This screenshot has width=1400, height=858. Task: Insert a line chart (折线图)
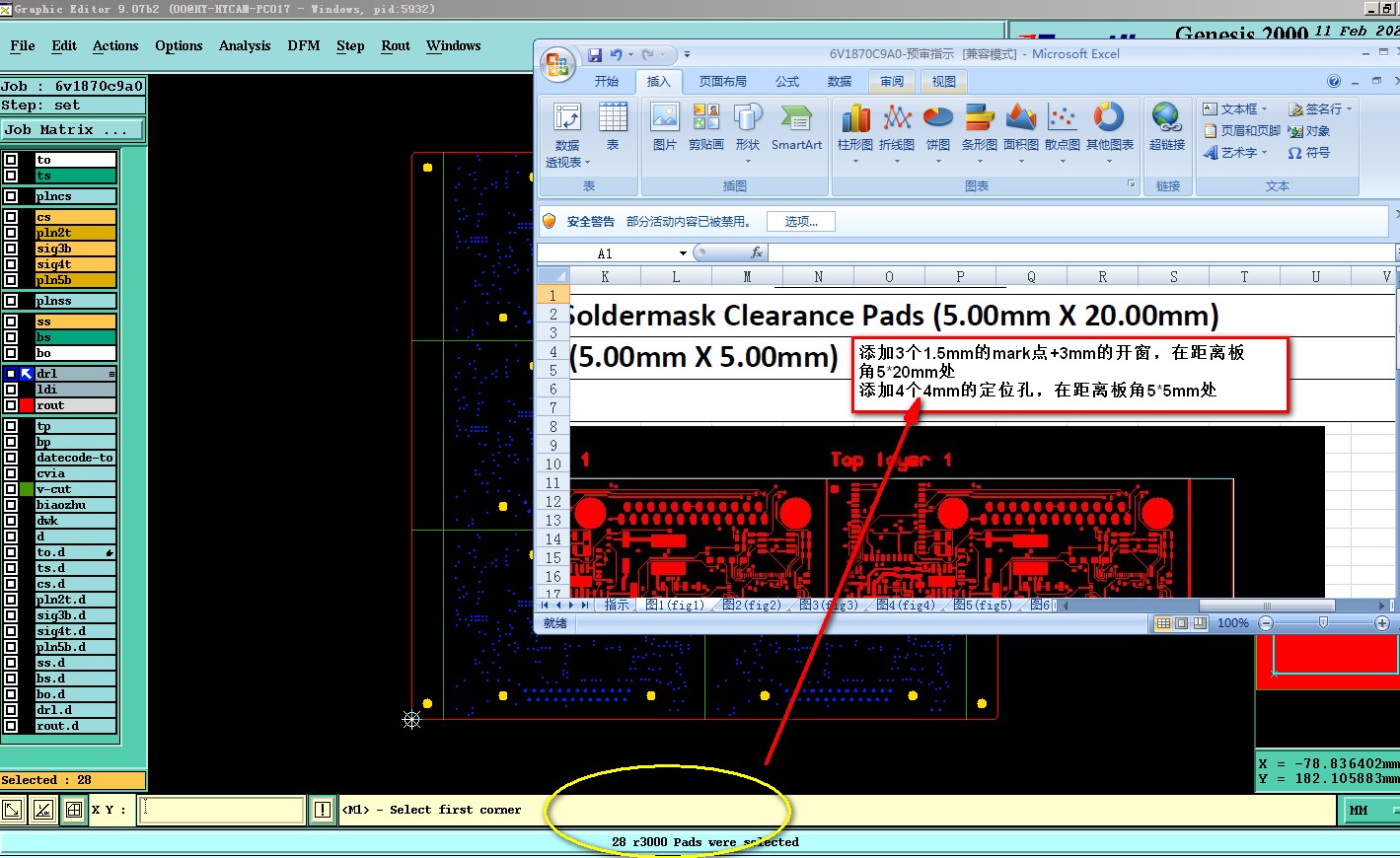click(897, 134)
